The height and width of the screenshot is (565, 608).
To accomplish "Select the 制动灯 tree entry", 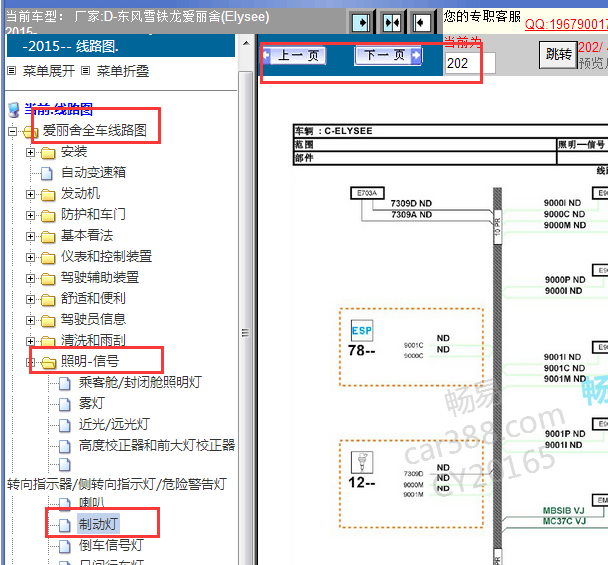I will click(x=98, y=524).
